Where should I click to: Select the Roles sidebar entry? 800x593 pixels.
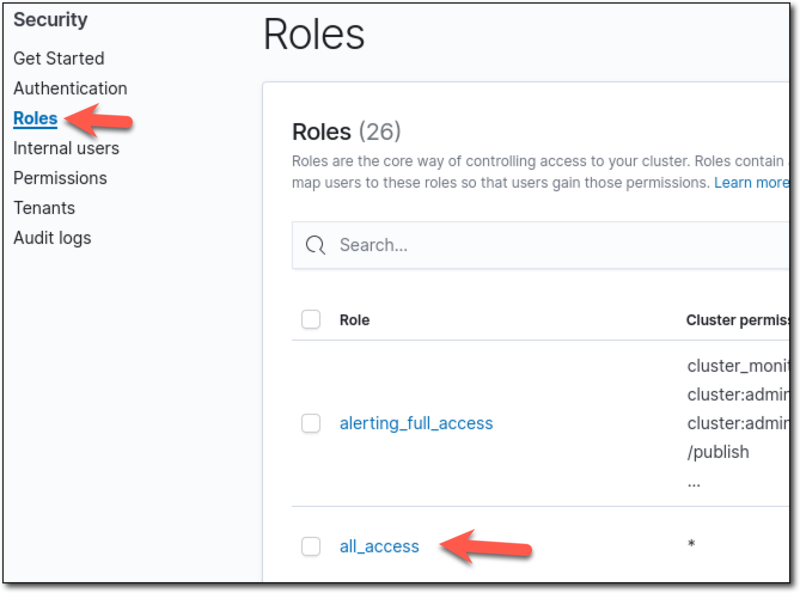tap(34, 118)
